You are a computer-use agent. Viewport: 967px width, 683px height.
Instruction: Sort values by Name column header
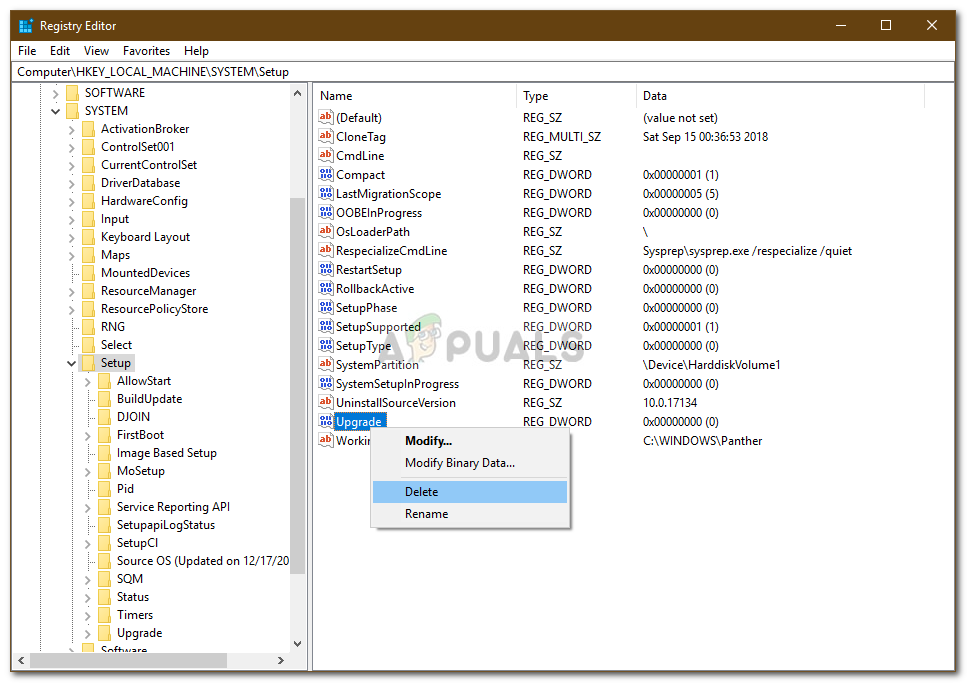[x=415, y=96]
